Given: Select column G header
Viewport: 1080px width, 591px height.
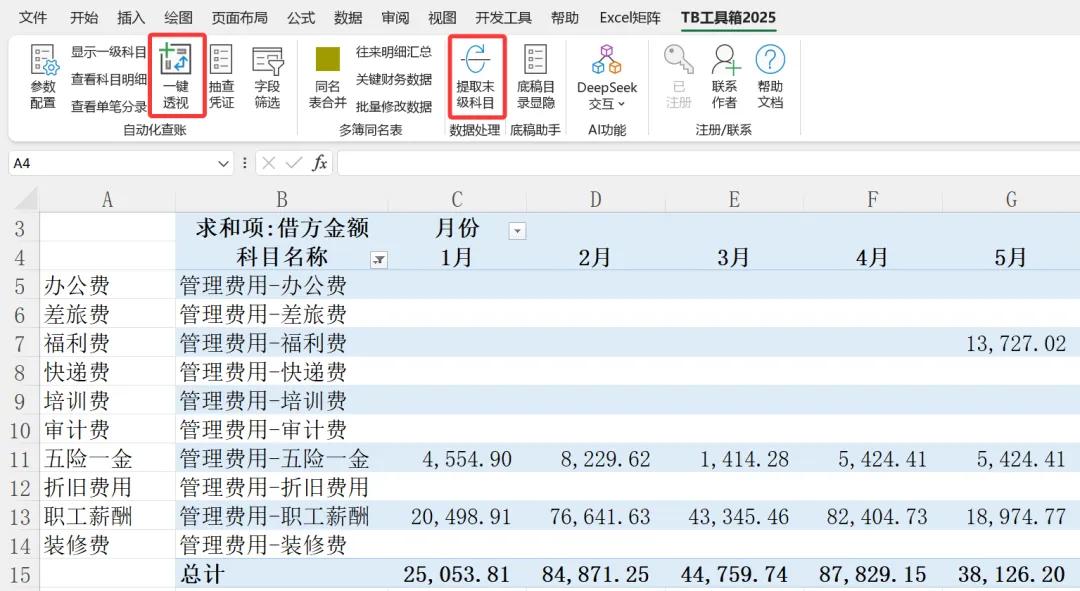Looking at the screenshot, I should click(x=1011, y=199).
